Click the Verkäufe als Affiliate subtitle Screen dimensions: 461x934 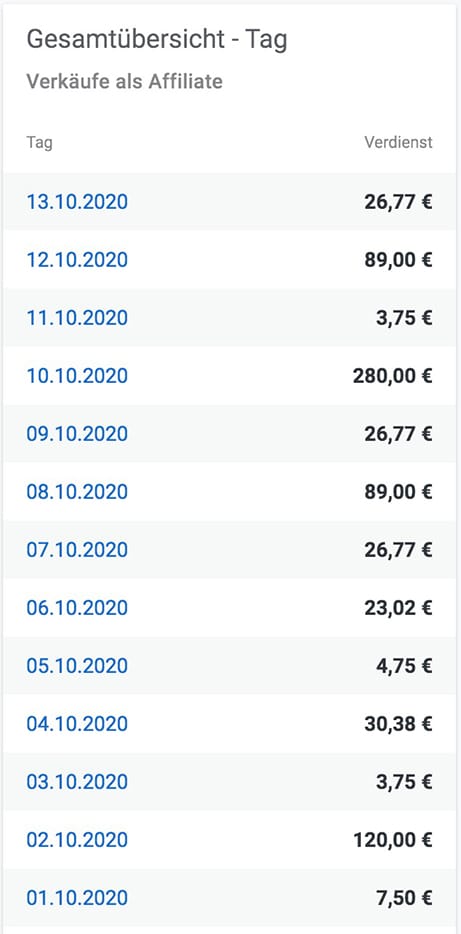coord(124,81)
